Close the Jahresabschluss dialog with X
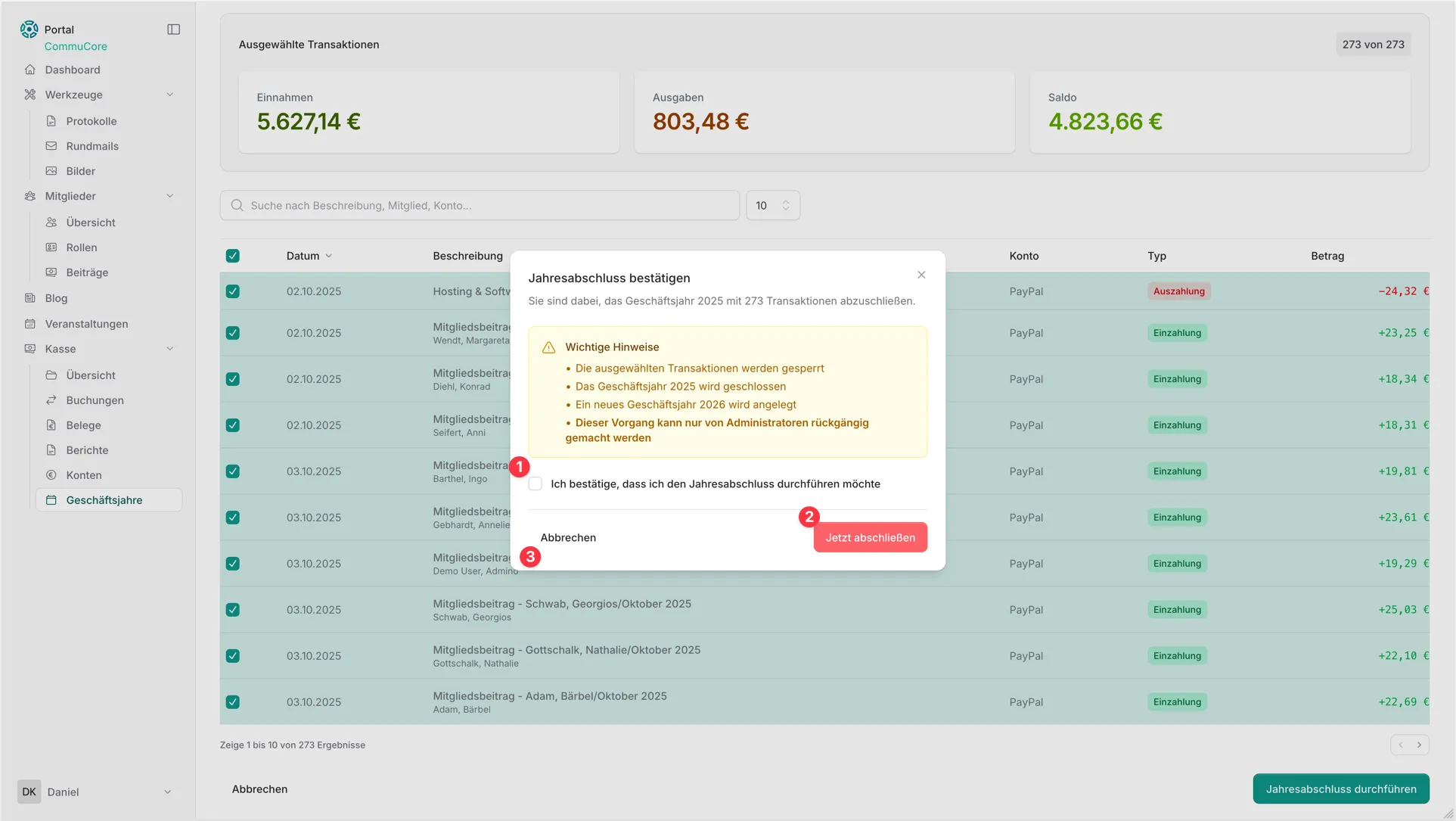This screenshot has width=1456, height=821. (920, 275)
